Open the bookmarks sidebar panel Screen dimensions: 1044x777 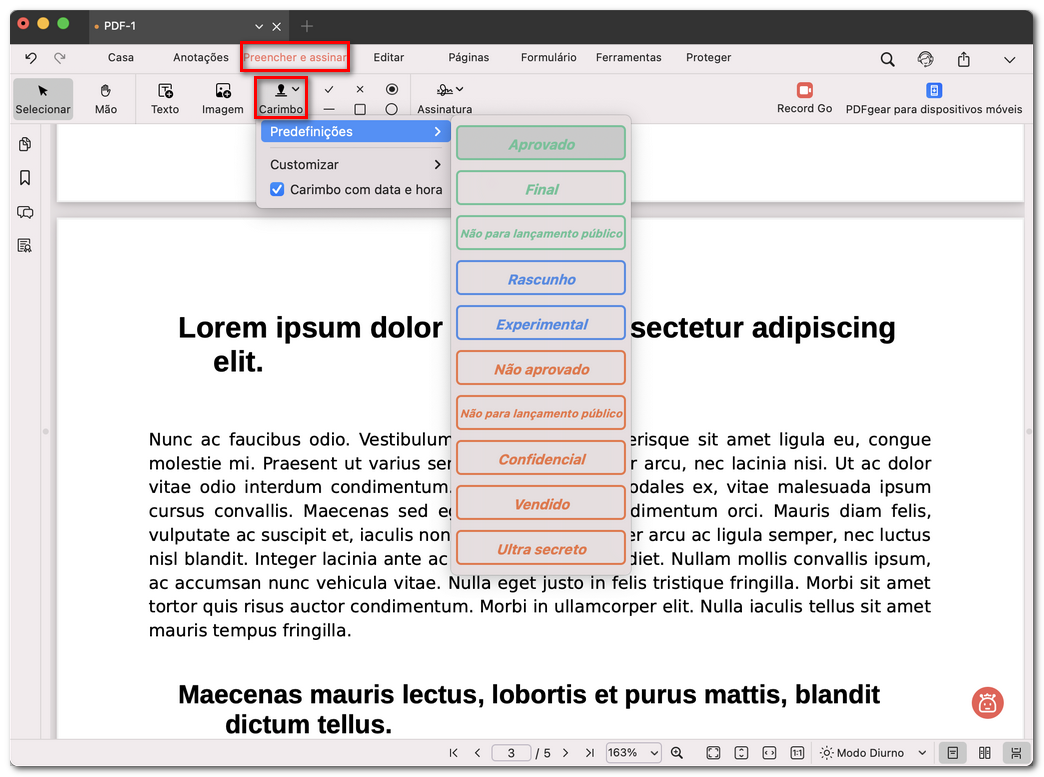(x=25, y=178)
